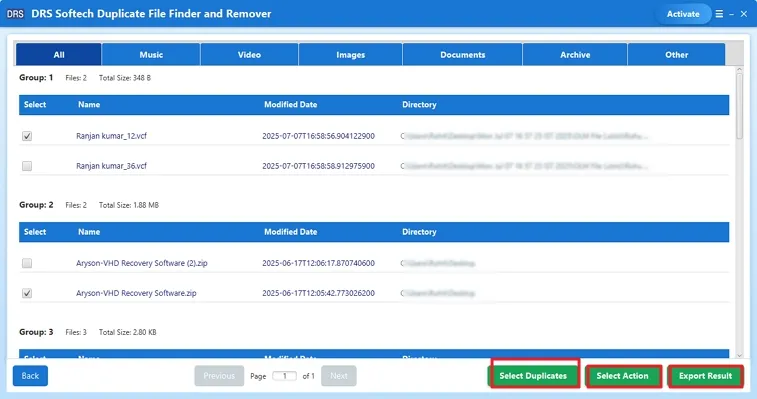Image resolution: width=757 pixels, height=399 pixels.
Task: Click Group 2 Name column header
Action: (x=89, y=232)
